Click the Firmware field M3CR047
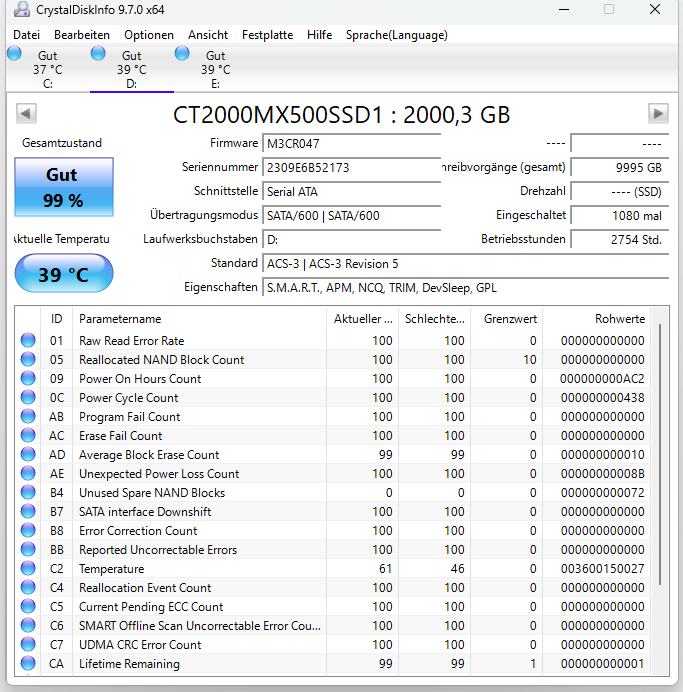The image size is (683, 692). [352, 143]
